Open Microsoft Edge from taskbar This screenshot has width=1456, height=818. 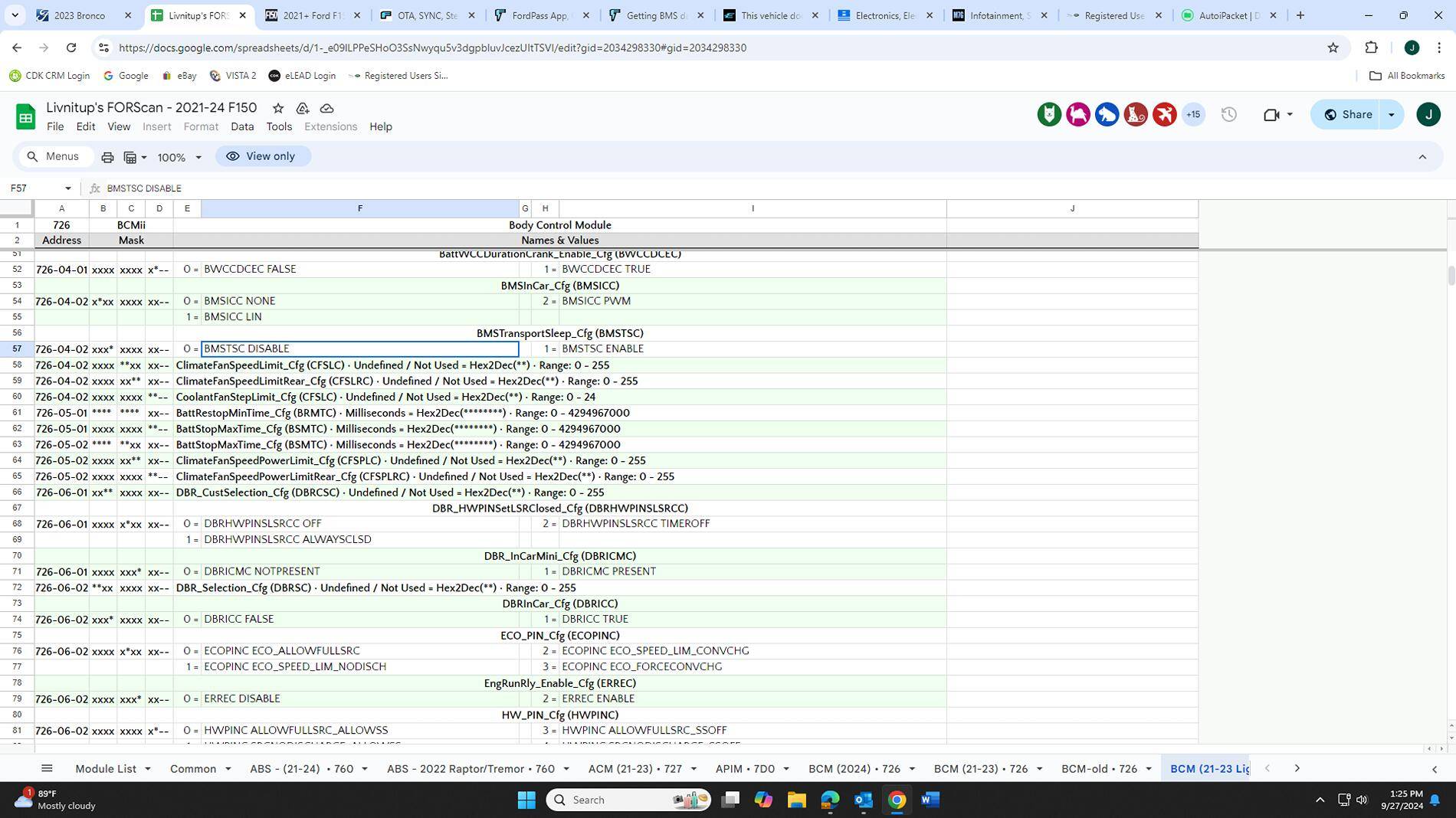tap(830, 800)
